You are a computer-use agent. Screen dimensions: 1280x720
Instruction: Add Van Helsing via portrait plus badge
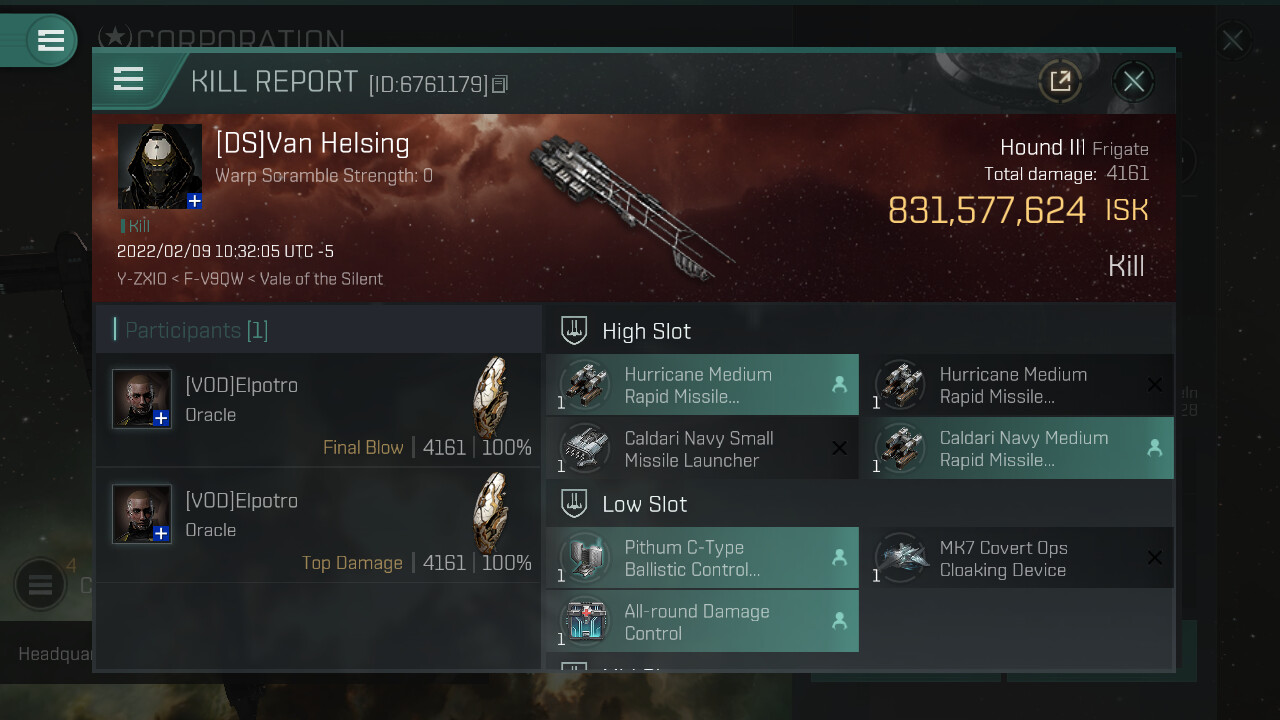194,201
